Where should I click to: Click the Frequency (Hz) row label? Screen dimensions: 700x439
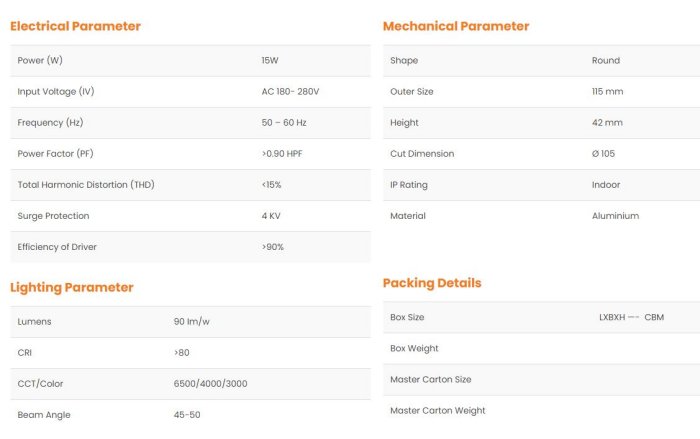pos(50,123)
